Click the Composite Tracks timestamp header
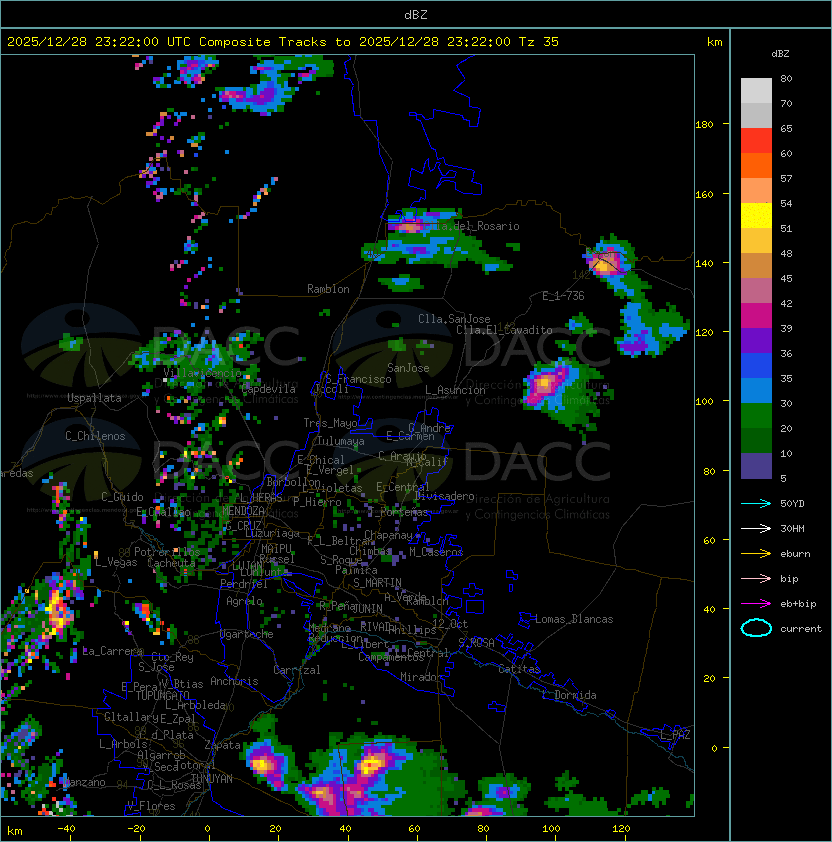 coord(283,42)
